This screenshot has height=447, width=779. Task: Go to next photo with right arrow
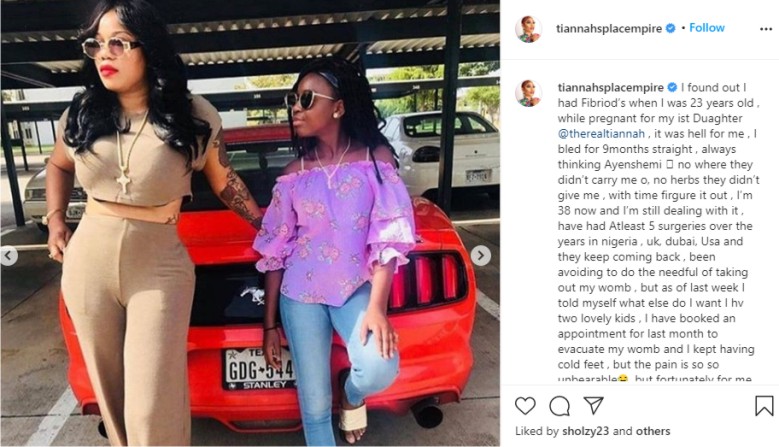pyautogui.click(x=480, y=256)
